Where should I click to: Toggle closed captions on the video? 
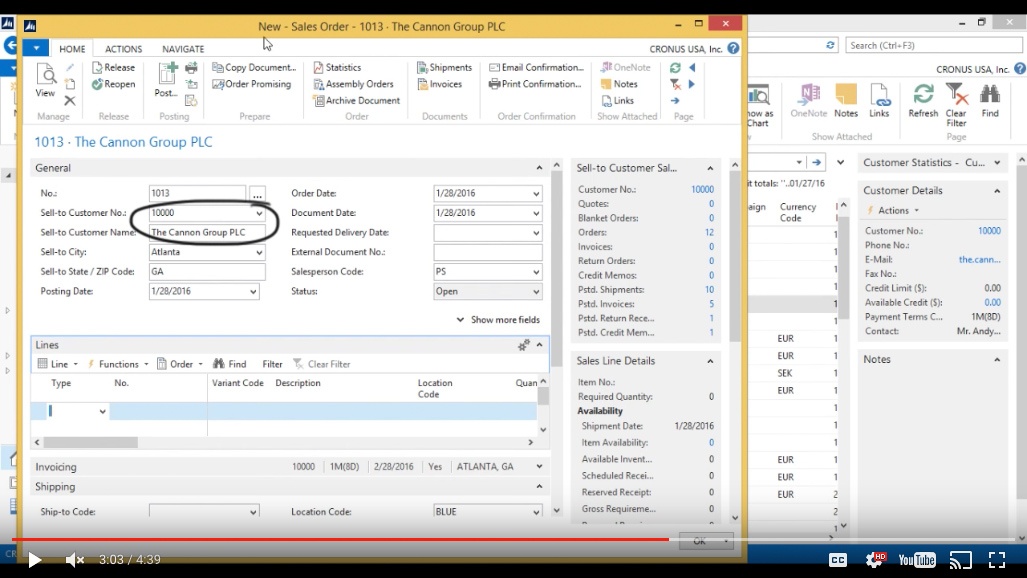tap(838, 560)
